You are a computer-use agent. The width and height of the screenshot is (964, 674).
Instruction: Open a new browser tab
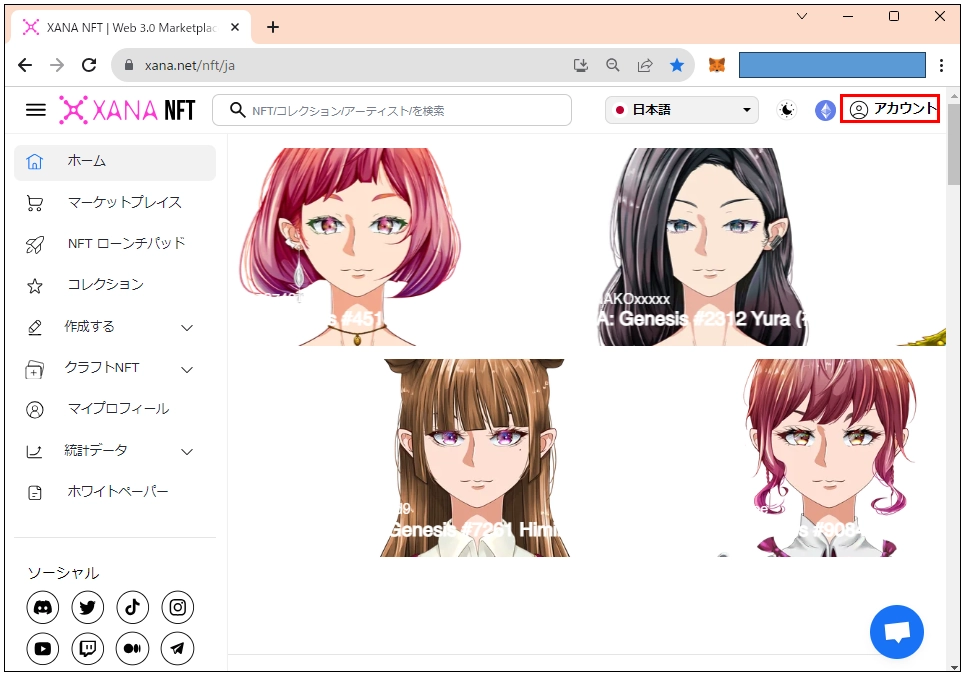(x=273, y=27)
